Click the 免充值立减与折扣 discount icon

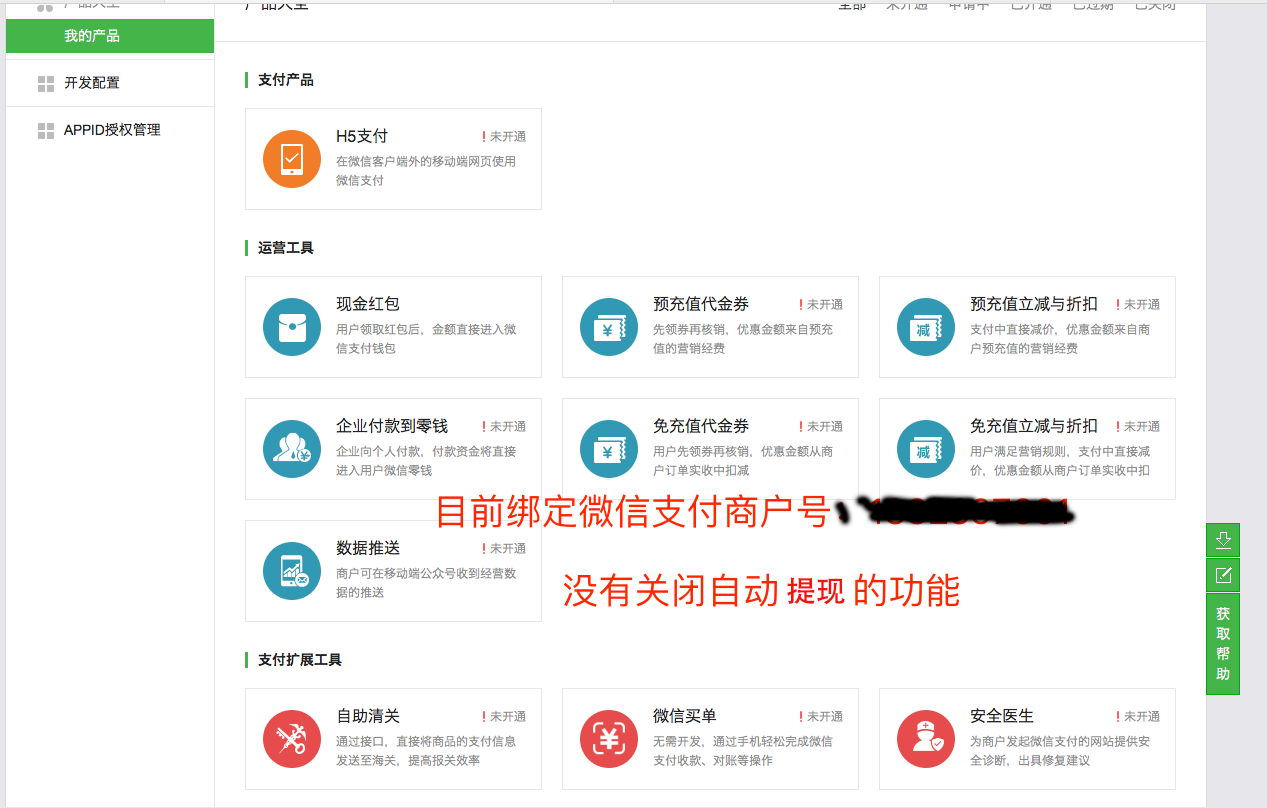coord(926,449)
